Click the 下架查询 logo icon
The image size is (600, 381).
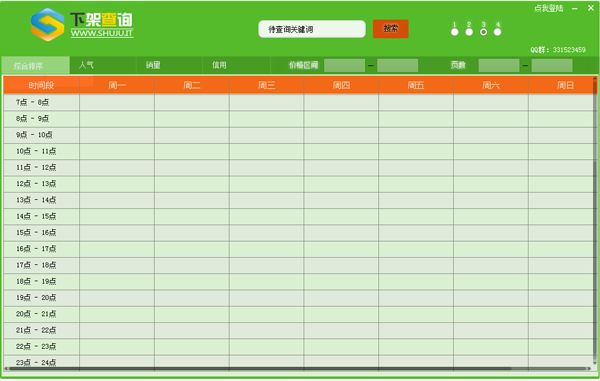pyautogui.click(x=47, y=24)
